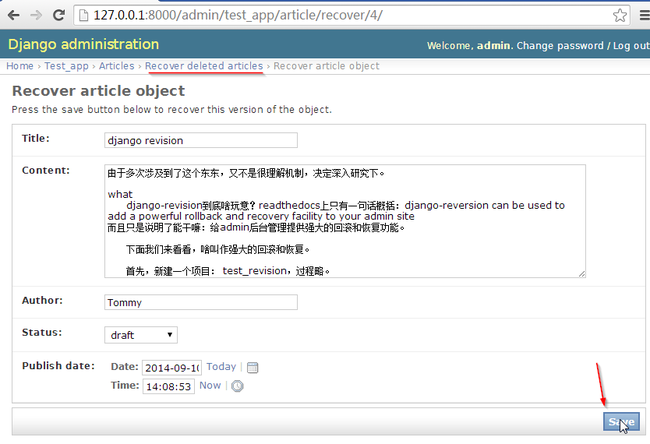
Task: Click the Log out link
Action: tap(631, 46)
